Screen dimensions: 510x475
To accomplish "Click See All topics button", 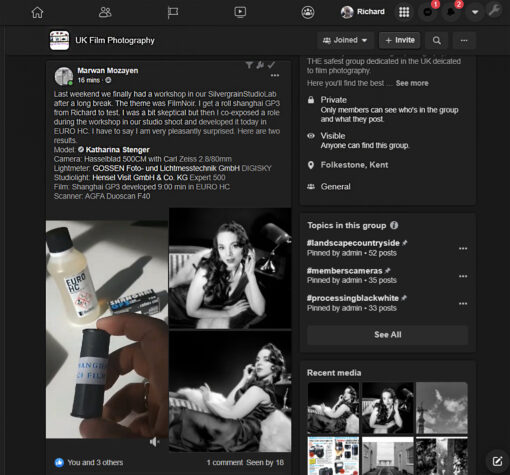I will coord(388,335).
